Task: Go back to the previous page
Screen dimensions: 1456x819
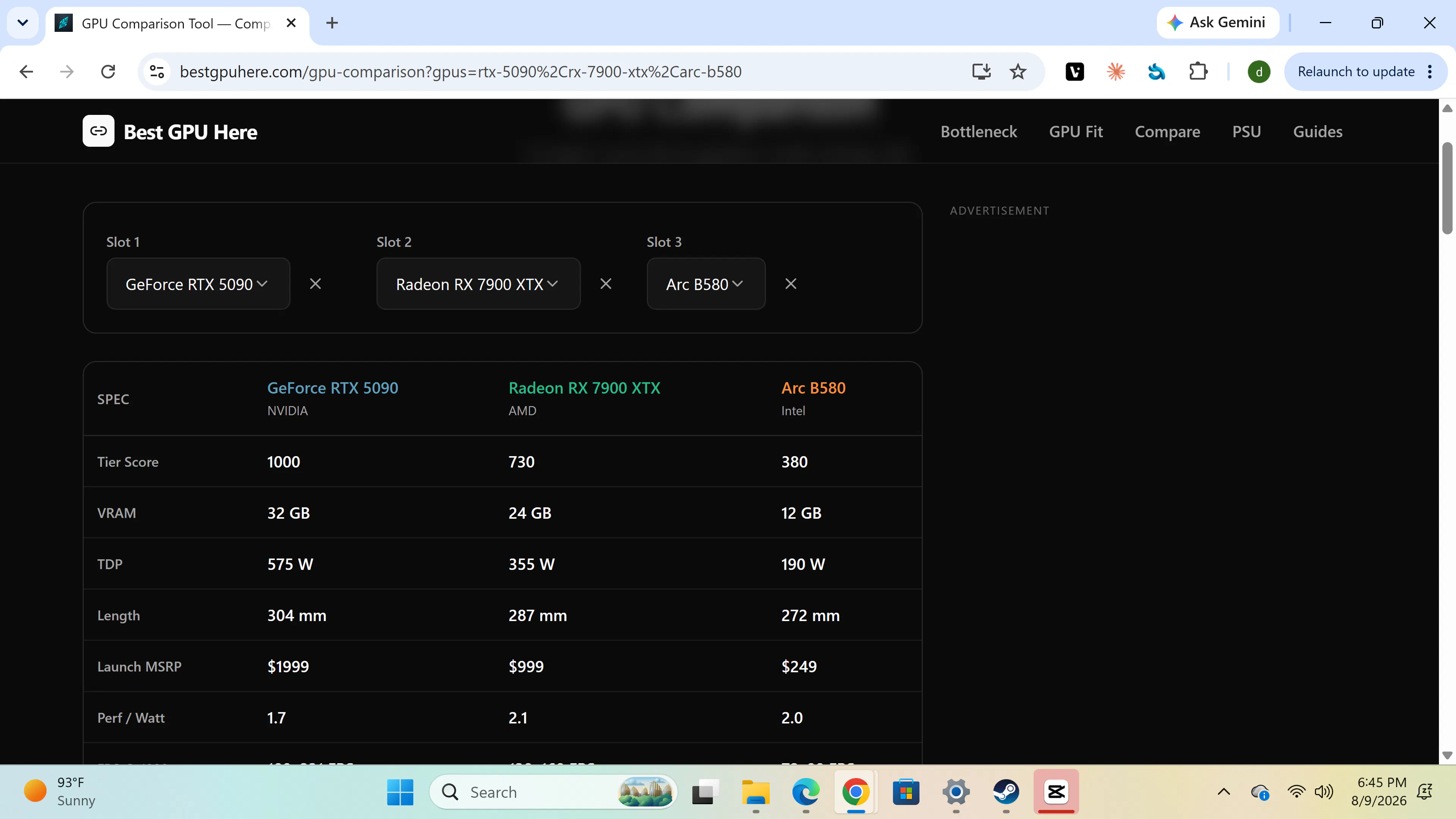Action: pos(26,72)
